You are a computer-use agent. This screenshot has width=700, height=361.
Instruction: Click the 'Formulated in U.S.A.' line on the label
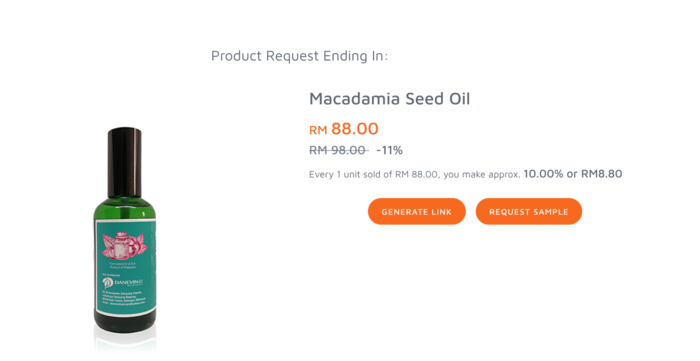point(120,265)
